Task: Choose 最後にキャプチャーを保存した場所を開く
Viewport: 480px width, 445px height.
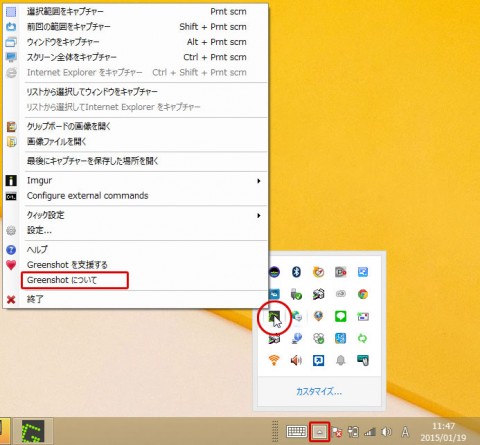Action: (x=135, y=161)
